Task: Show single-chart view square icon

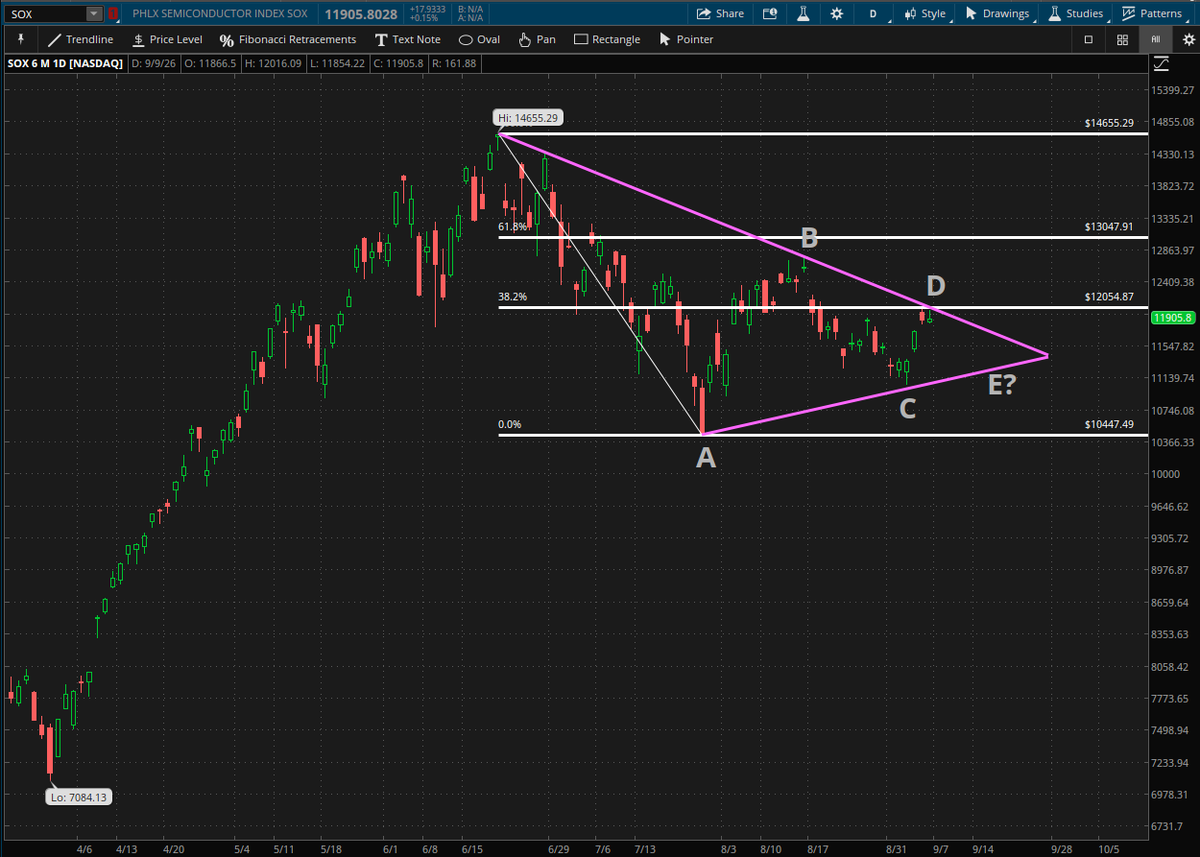Action: pos(1088,40)
